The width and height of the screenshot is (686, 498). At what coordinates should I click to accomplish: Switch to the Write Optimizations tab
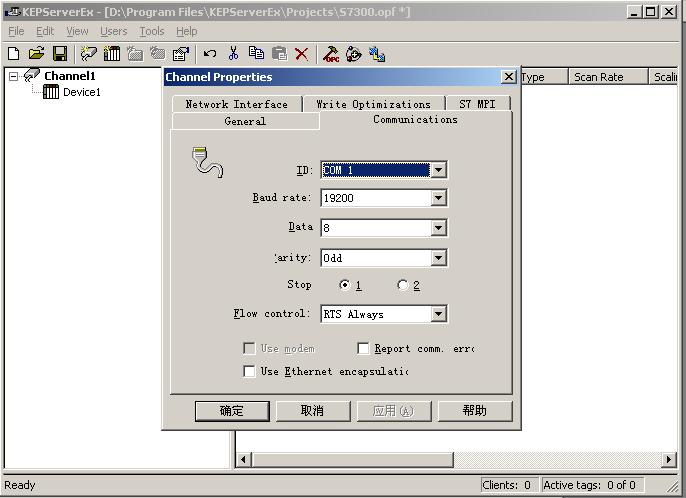[x=374, y=104]
